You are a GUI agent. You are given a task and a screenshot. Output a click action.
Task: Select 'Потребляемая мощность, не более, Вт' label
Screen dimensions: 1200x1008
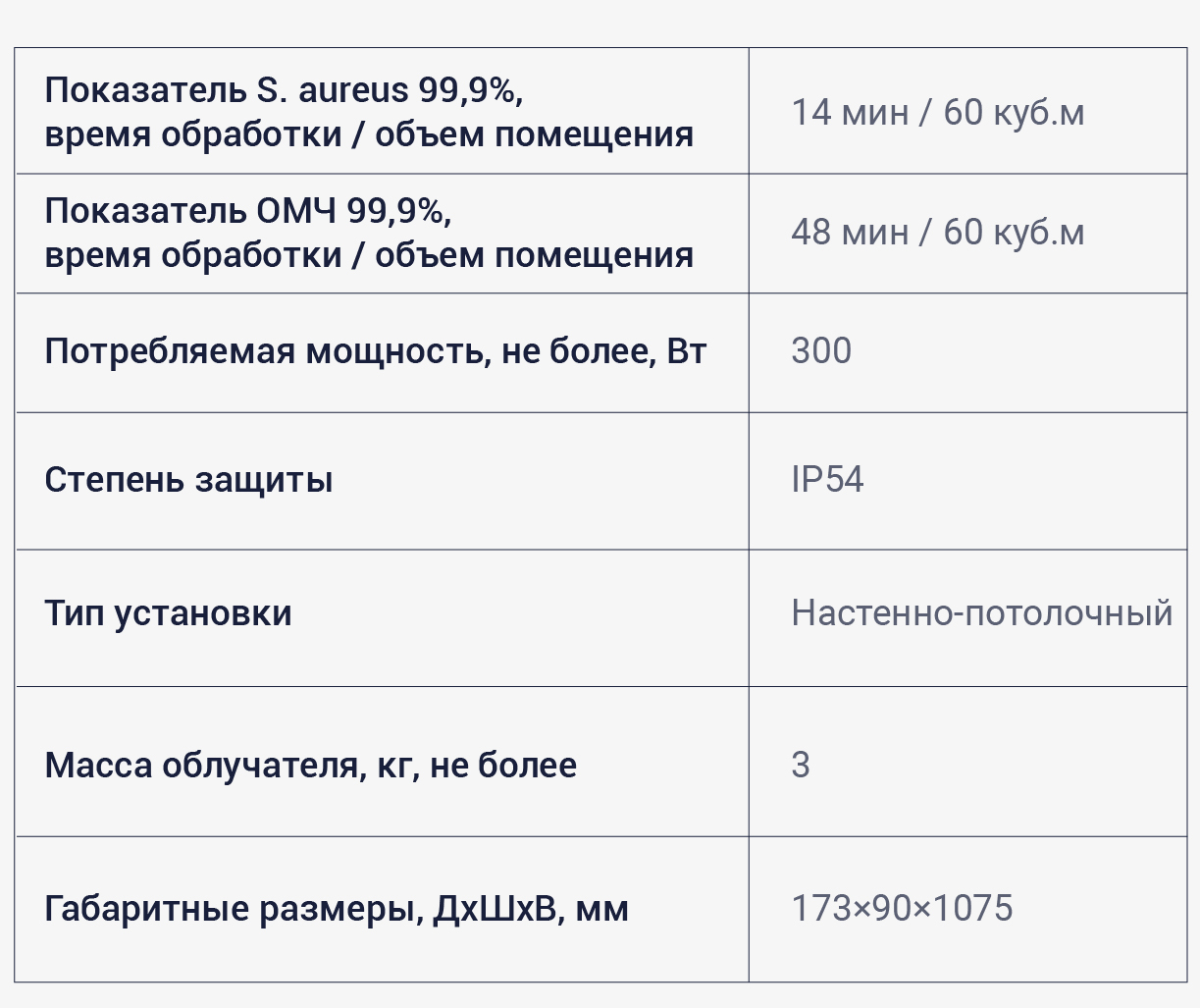(x=376, y=351)
